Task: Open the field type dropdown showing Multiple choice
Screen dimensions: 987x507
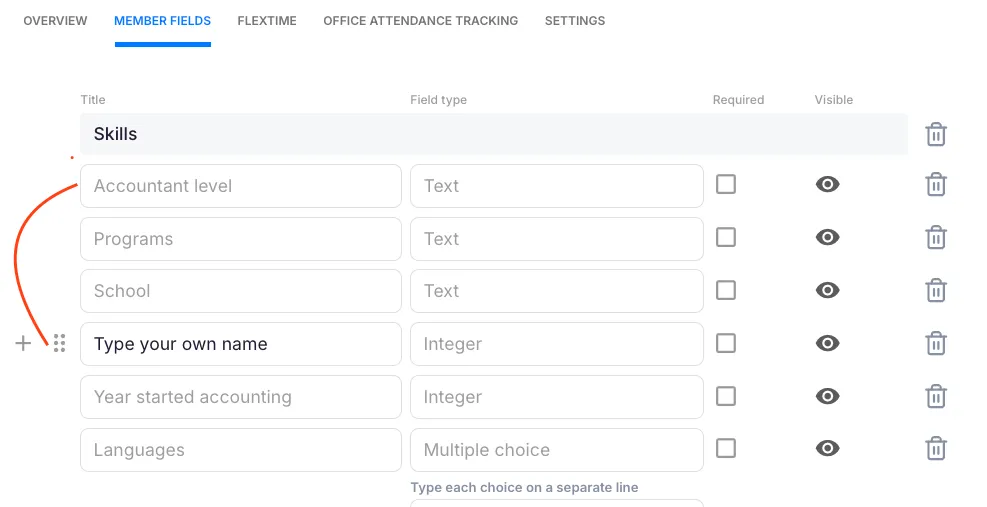Action: [556, 450]
